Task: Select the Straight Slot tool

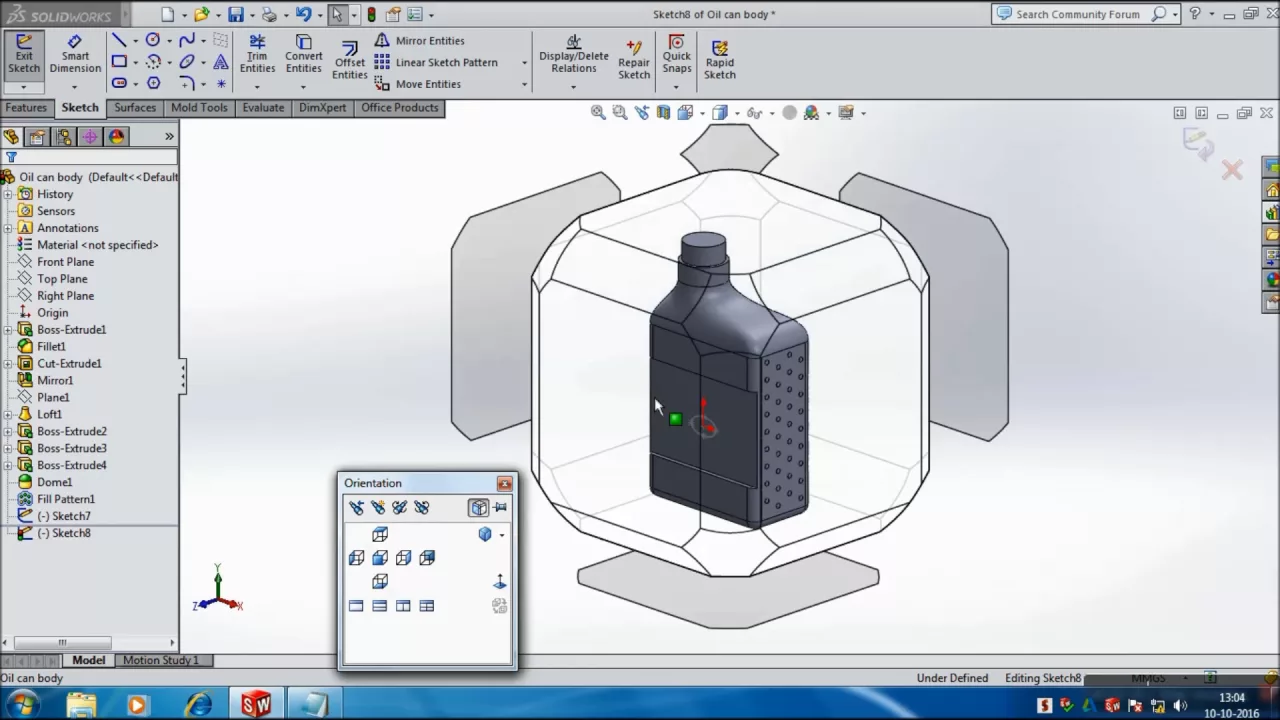Action: [x=119, y=83]
